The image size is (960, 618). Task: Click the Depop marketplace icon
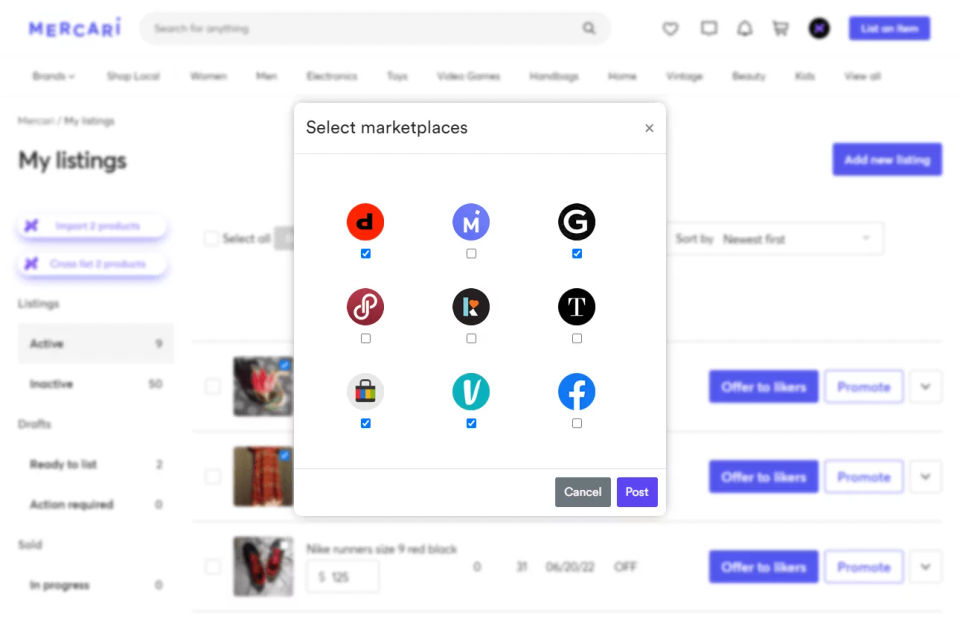tap(365, 222)
